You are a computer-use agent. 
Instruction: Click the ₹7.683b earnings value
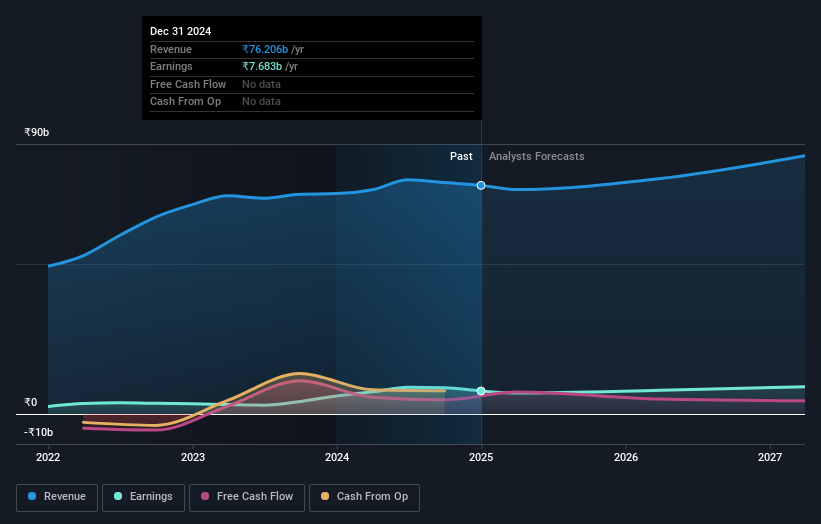pos(262,66)
